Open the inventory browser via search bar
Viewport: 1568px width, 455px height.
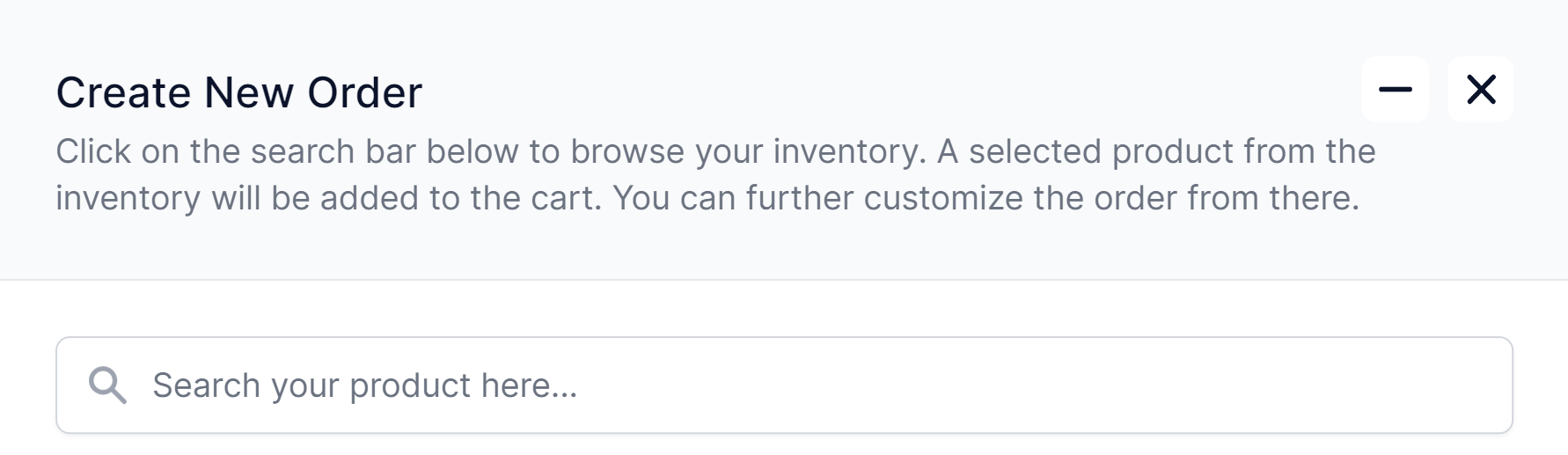(783, 385)
